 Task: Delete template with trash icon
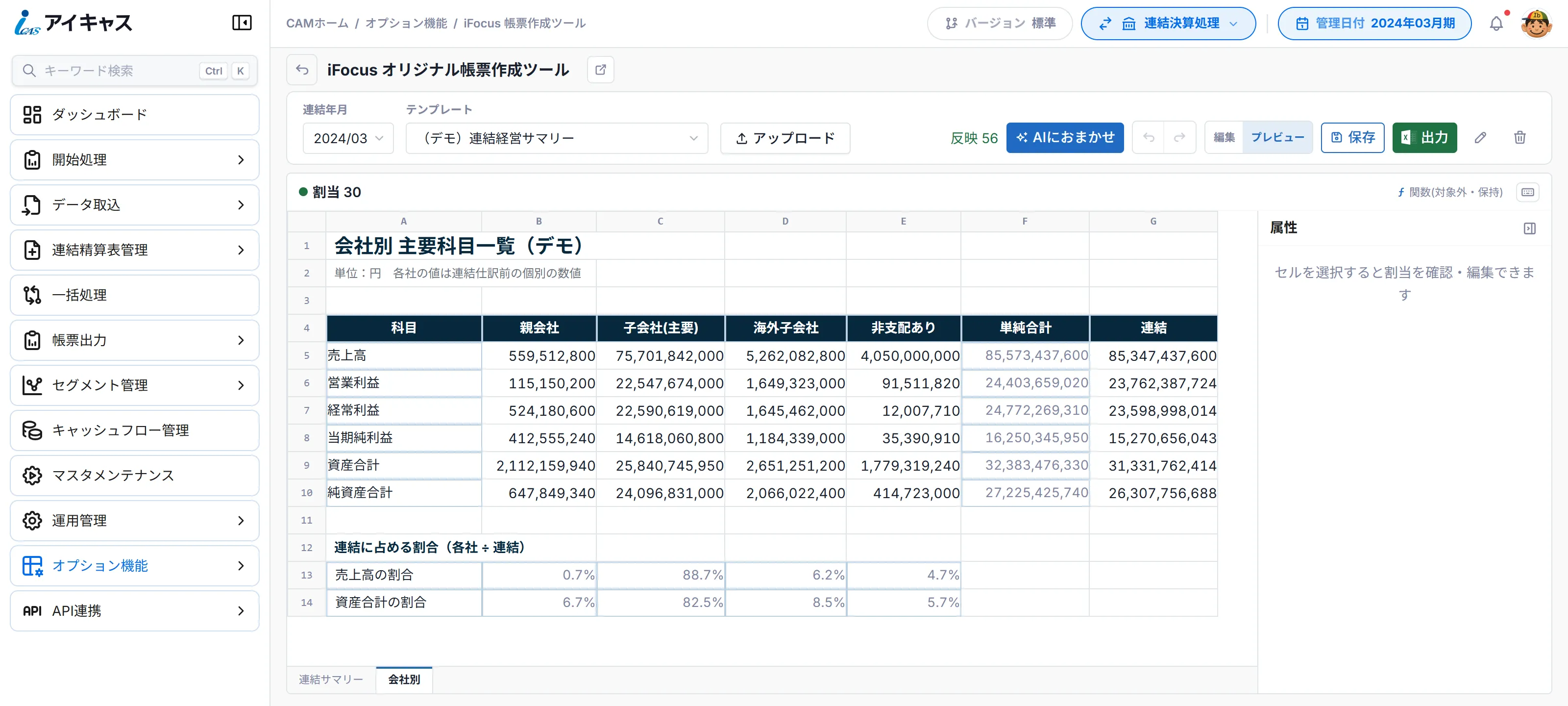pyautogui.click(x=1520, y=138)
